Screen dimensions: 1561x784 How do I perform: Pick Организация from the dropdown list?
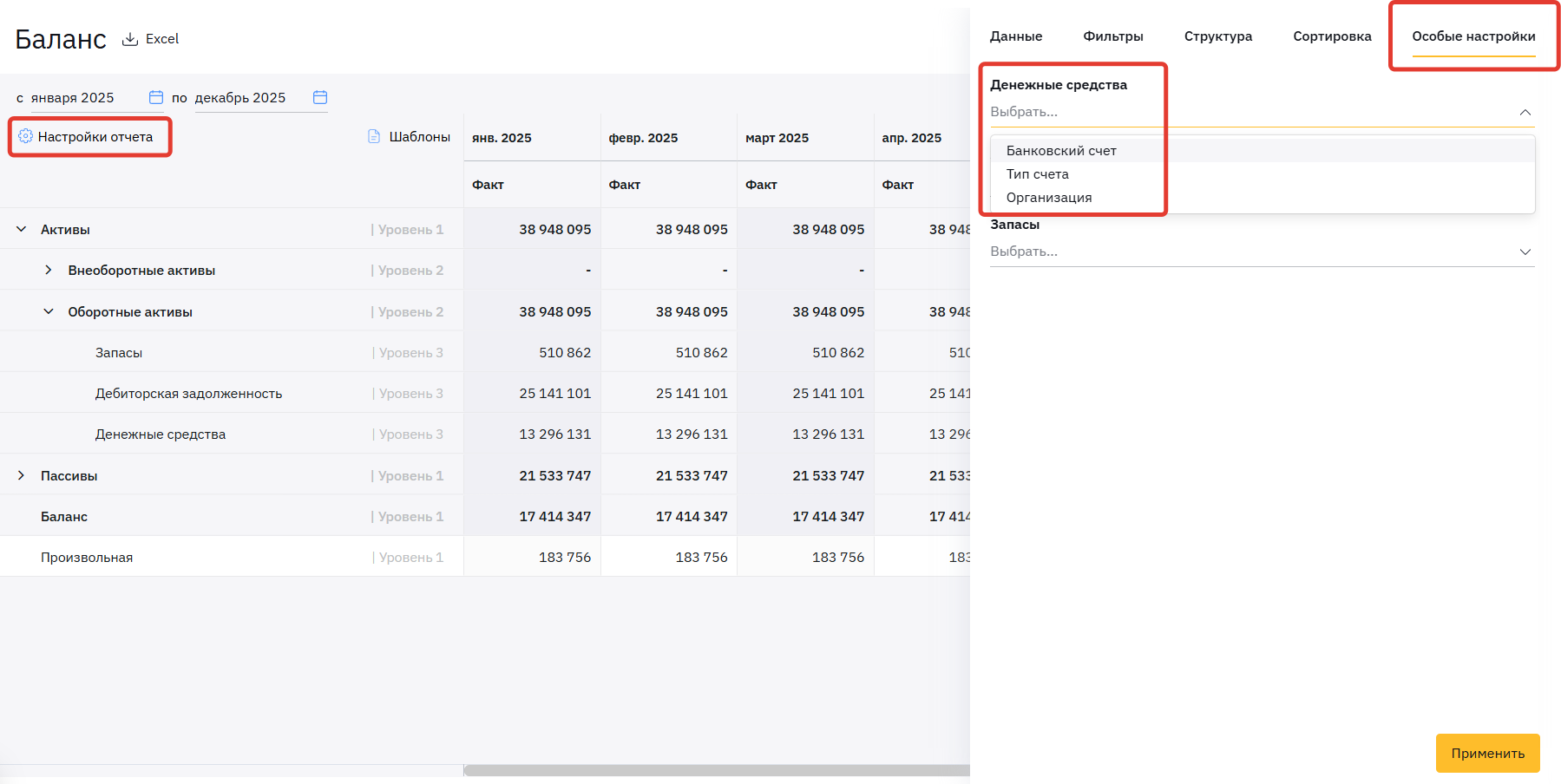[x=1049, y=198]
